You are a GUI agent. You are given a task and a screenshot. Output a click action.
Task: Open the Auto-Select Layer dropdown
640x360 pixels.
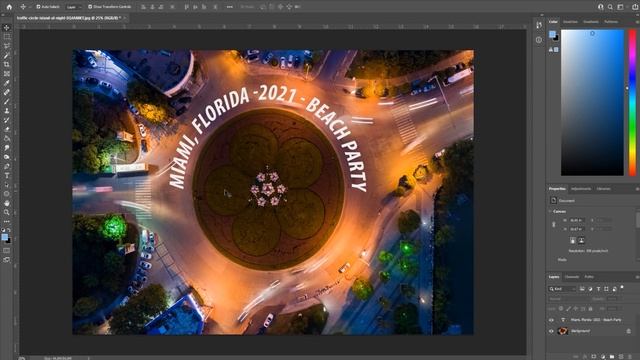click(x=74, y=7)
